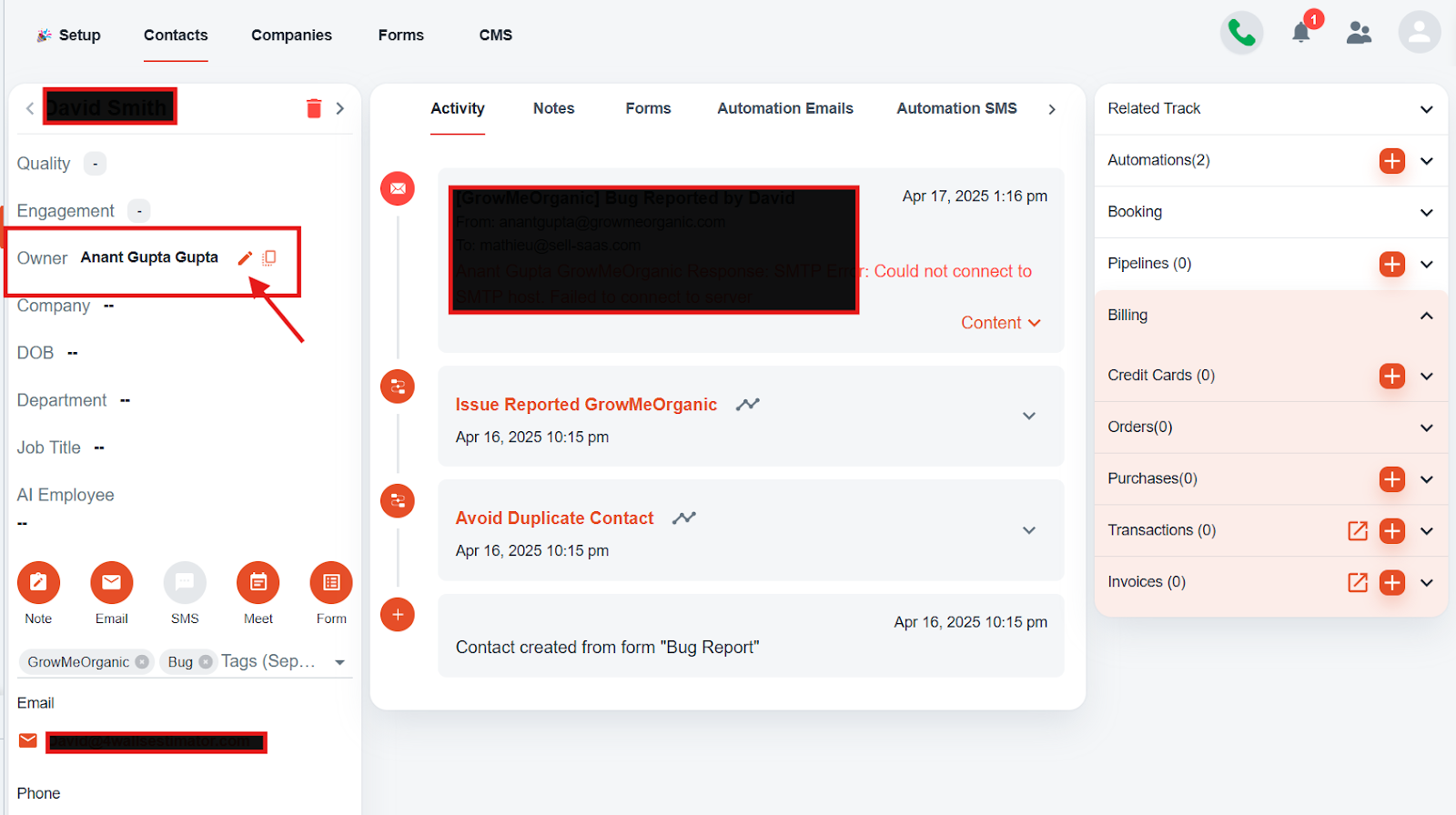
Task: Switch to the Forms contact tab
Action: tap(648, 108)
